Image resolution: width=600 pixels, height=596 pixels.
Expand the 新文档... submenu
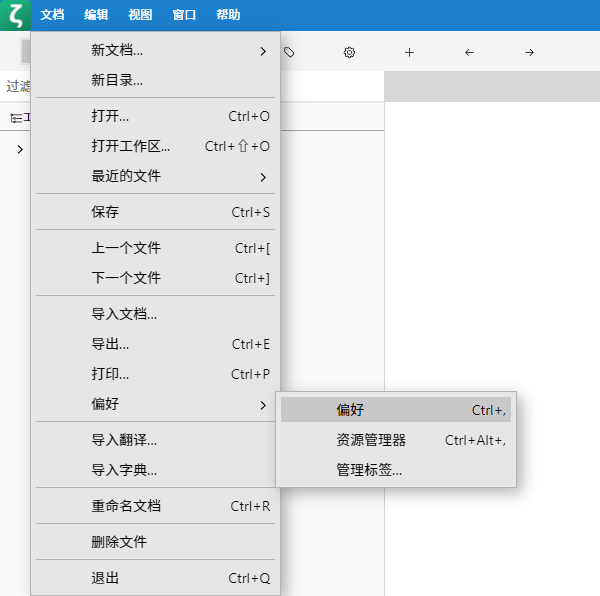pyautogui.click(x=155, y=51)
